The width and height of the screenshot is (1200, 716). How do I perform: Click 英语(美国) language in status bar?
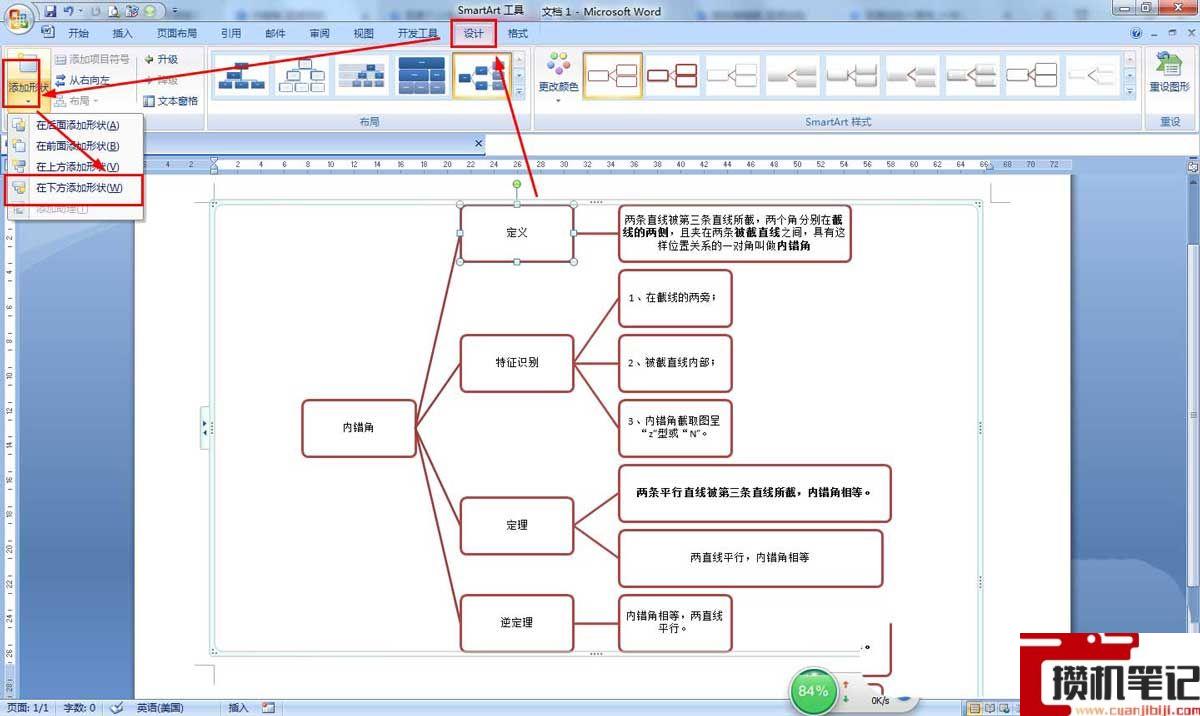160,708
